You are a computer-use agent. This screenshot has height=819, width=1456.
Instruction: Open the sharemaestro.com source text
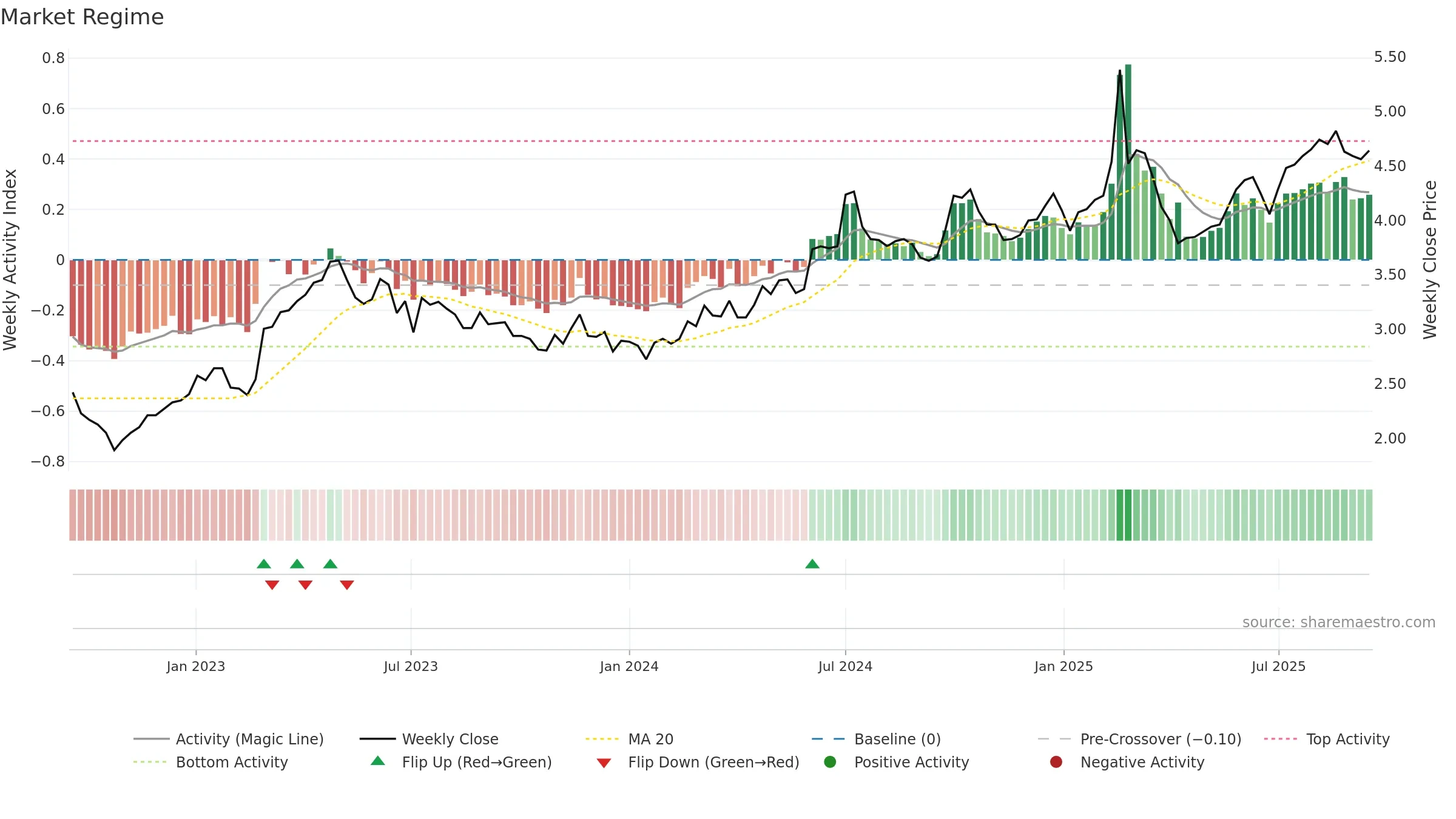(x=1339, y=622)
